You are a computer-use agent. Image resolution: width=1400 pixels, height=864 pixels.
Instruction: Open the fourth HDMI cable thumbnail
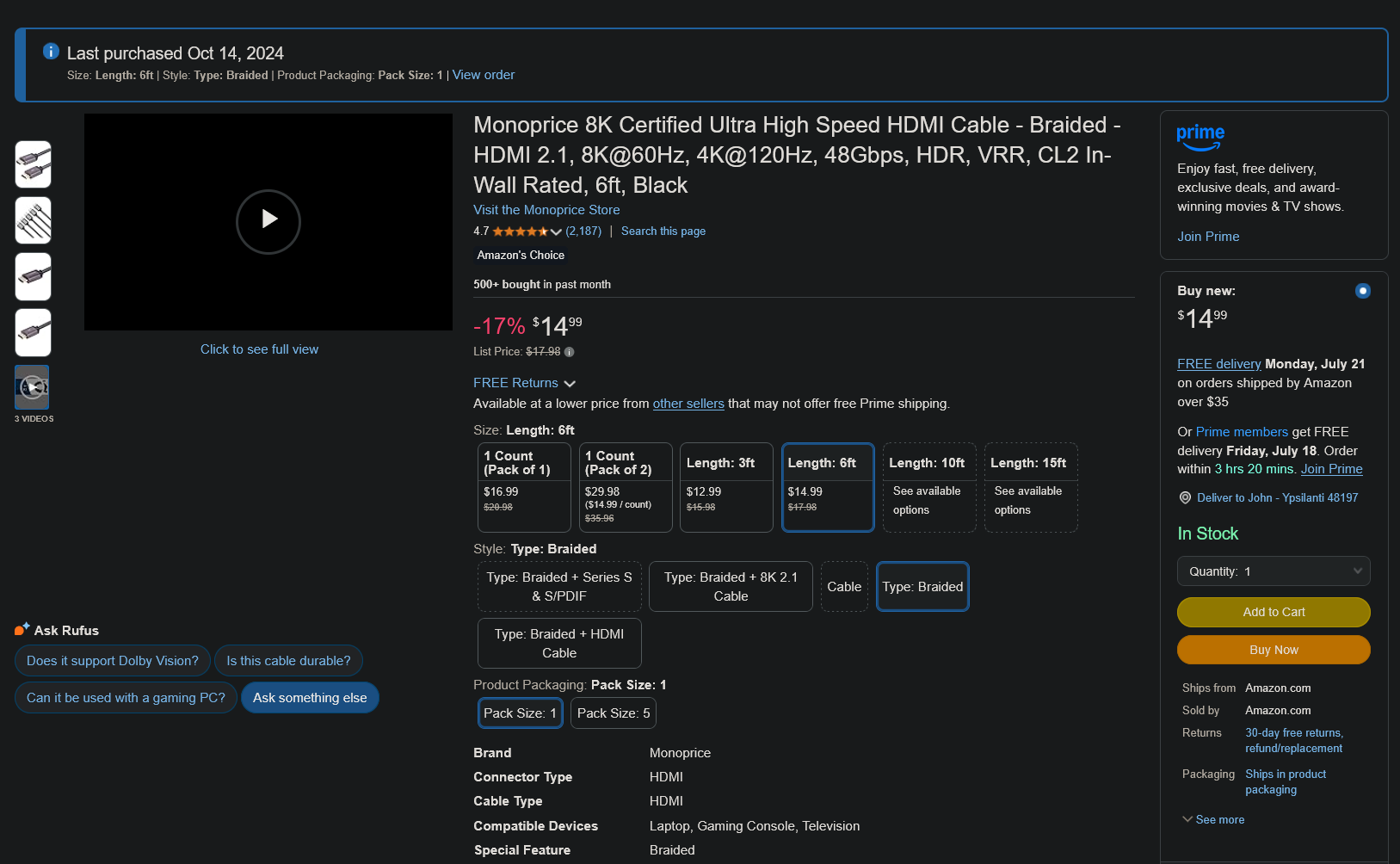(x=34, y=332)
